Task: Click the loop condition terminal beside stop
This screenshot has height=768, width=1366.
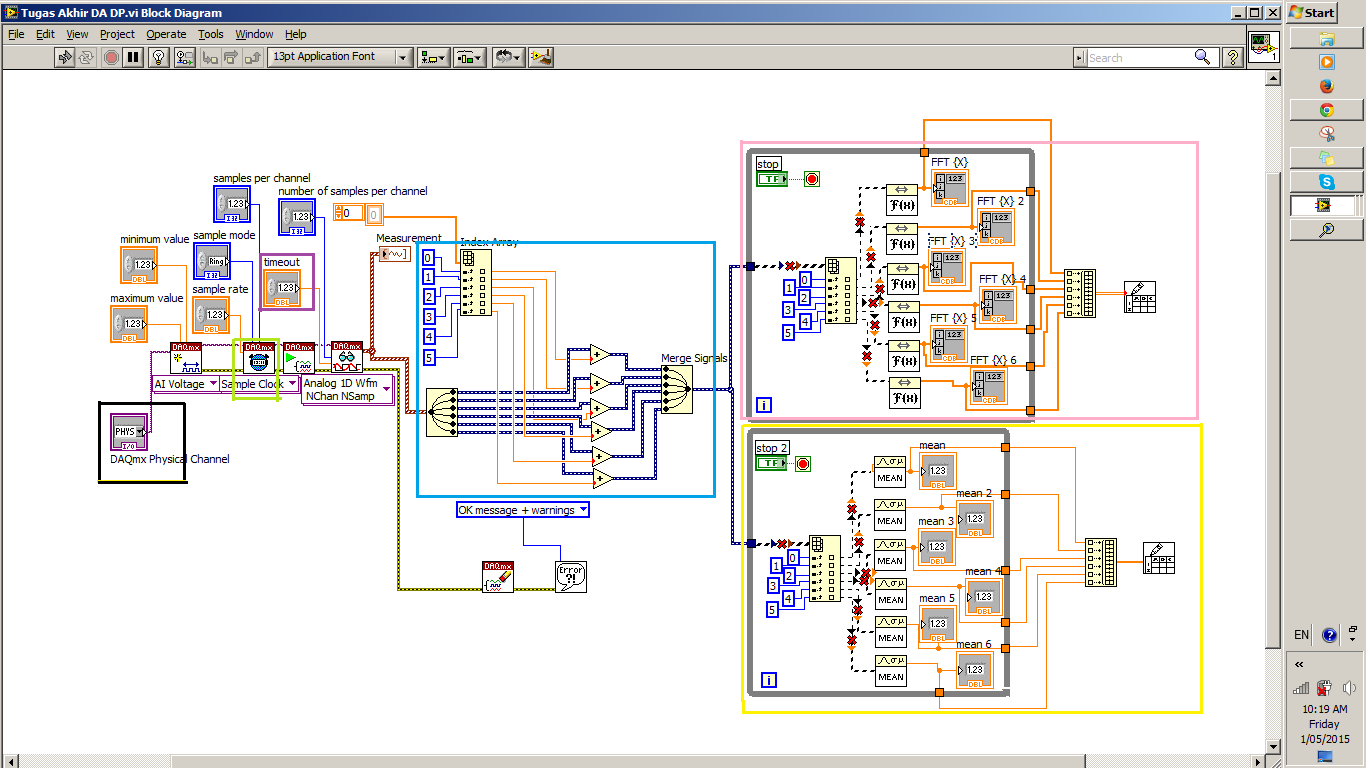Action: (x=812, y=180)
